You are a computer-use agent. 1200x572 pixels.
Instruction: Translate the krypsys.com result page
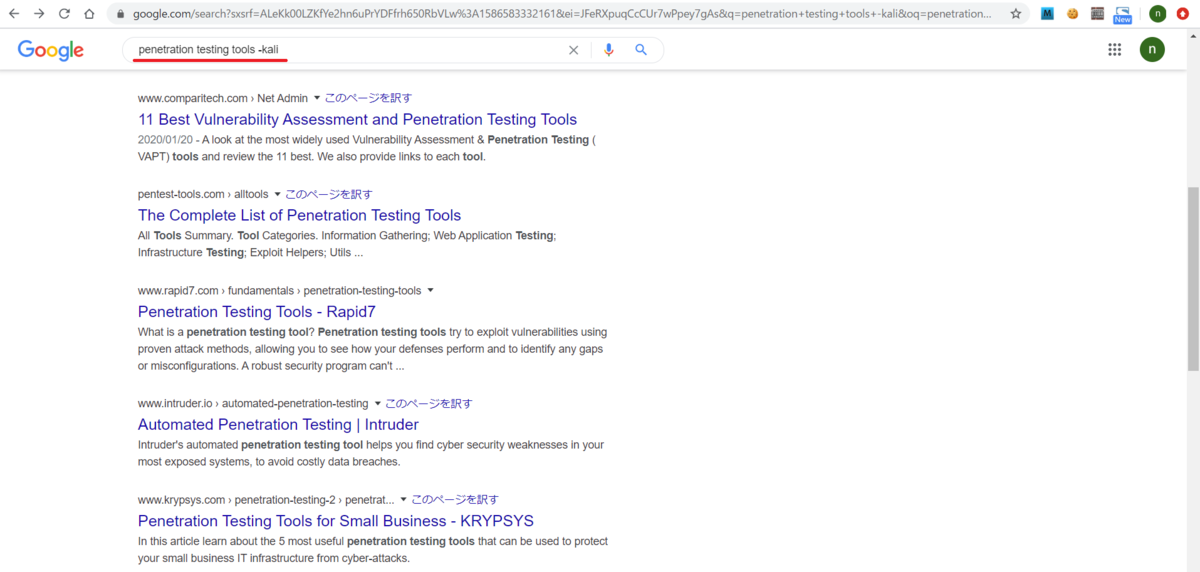click(x=455, y=499)
